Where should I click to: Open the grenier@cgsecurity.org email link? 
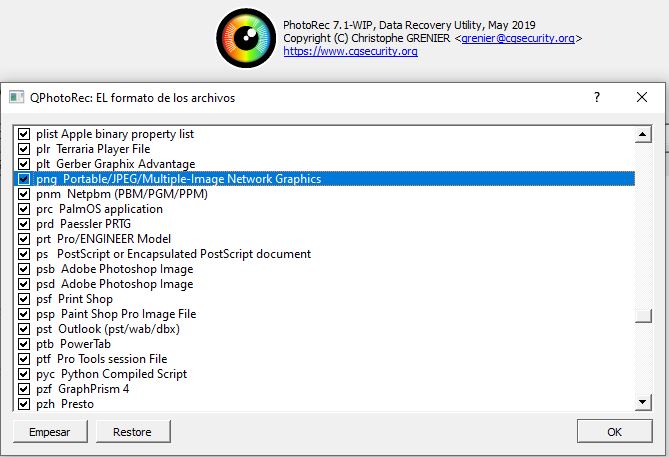coord(518,38)
